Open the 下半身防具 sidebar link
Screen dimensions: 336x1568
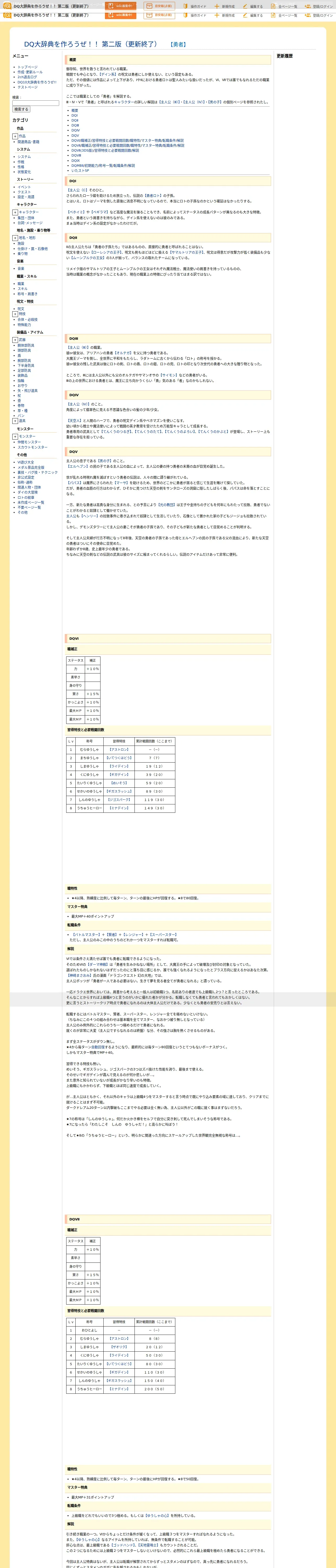[x=26, y=365]
